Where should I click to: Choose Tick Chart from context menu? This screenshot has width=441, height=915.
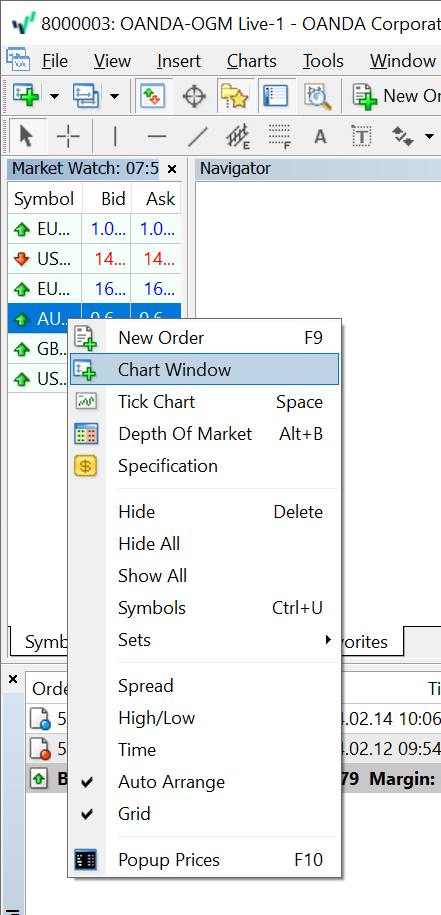204,401
